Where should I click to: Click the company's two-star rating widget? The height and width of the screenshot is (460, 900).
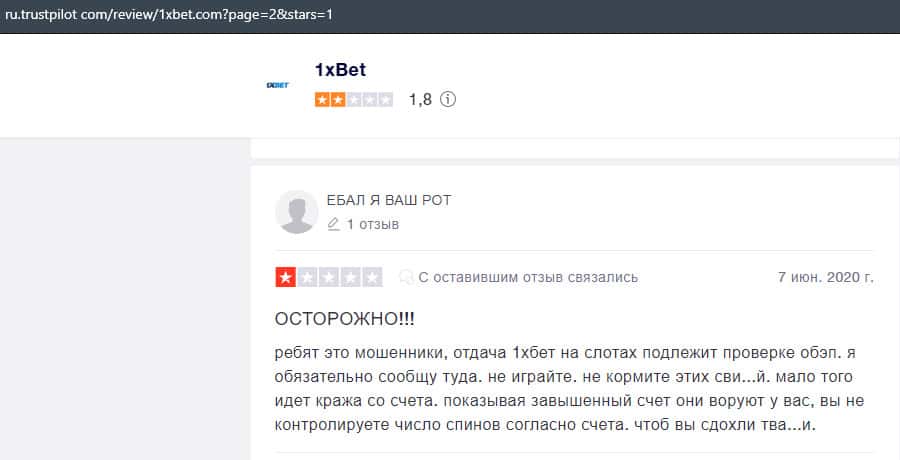point(354,100)
